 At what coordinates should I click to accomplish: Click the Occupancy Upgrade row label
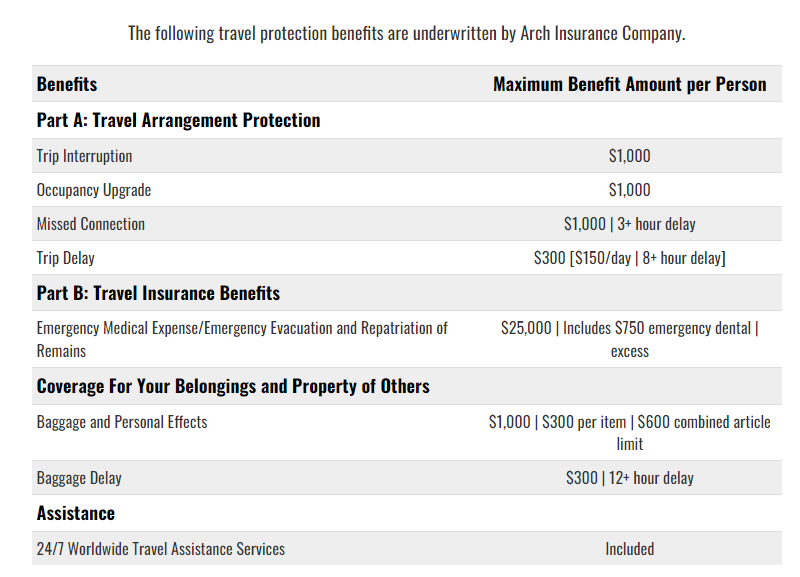click(x=94, y=190)
